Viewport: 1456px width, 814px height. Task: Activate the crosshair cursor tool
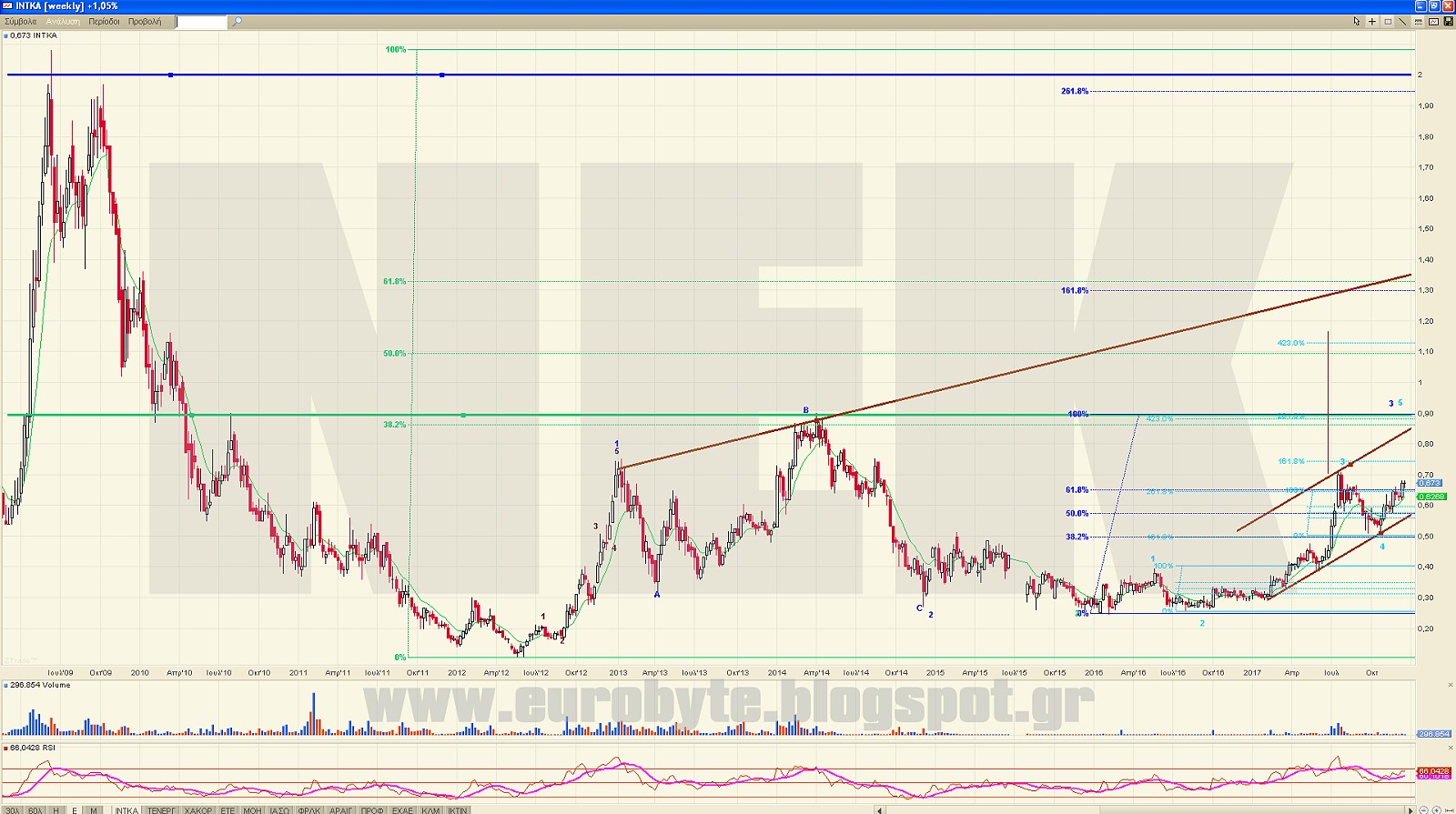pos(1372,22)
